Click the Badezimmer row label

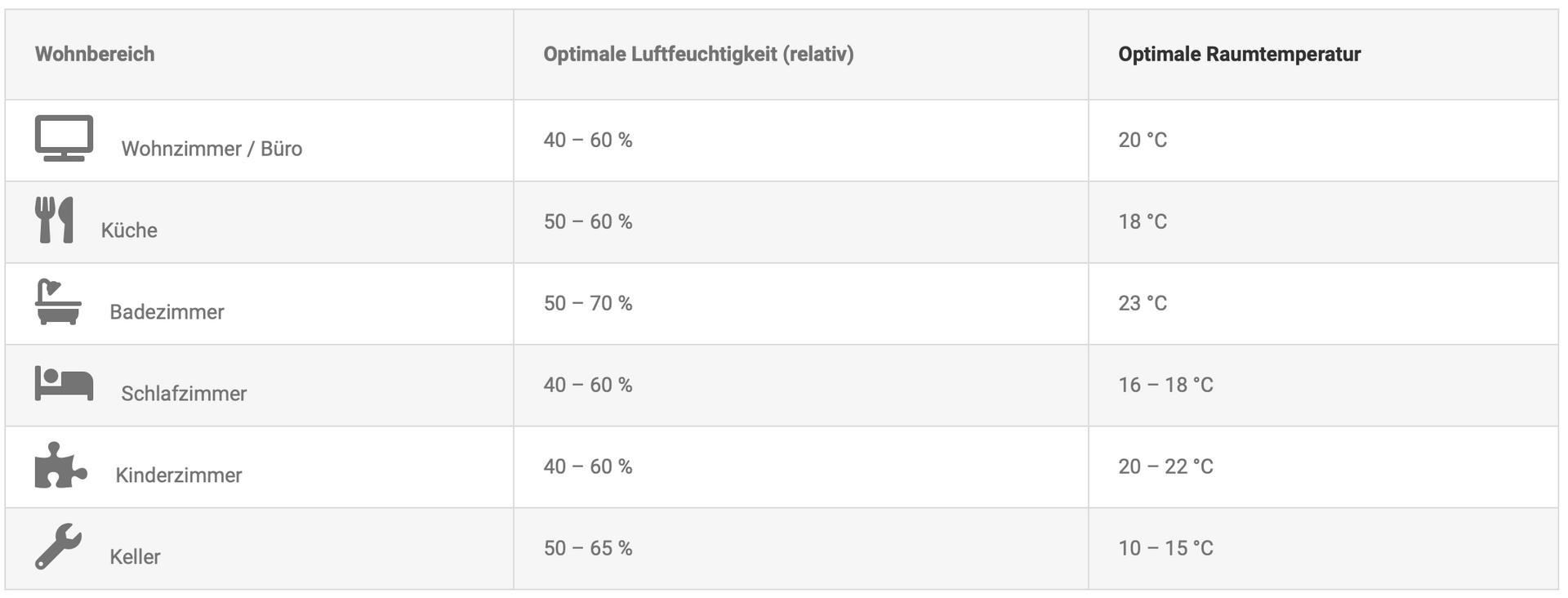pyautogui.click(x=167, y=312)
